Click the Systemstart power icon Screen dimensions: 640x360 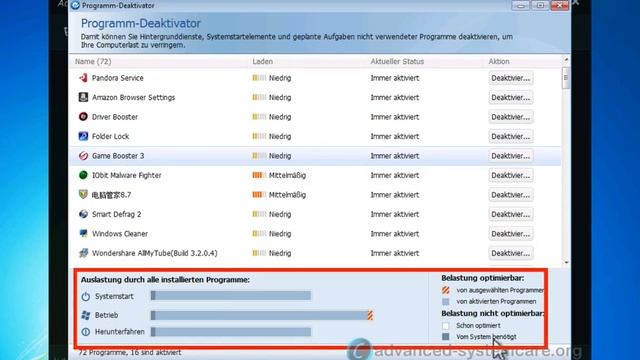86,296
